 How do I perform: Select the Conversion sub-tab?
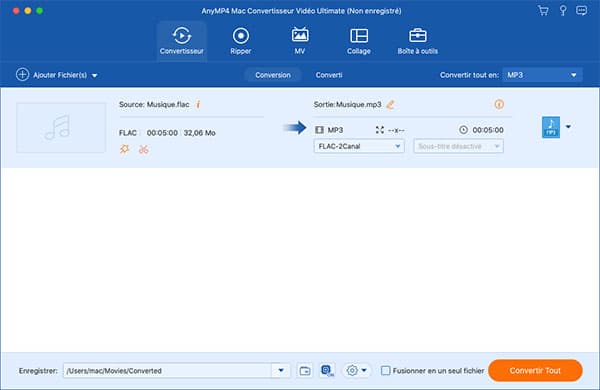(273, 75)
